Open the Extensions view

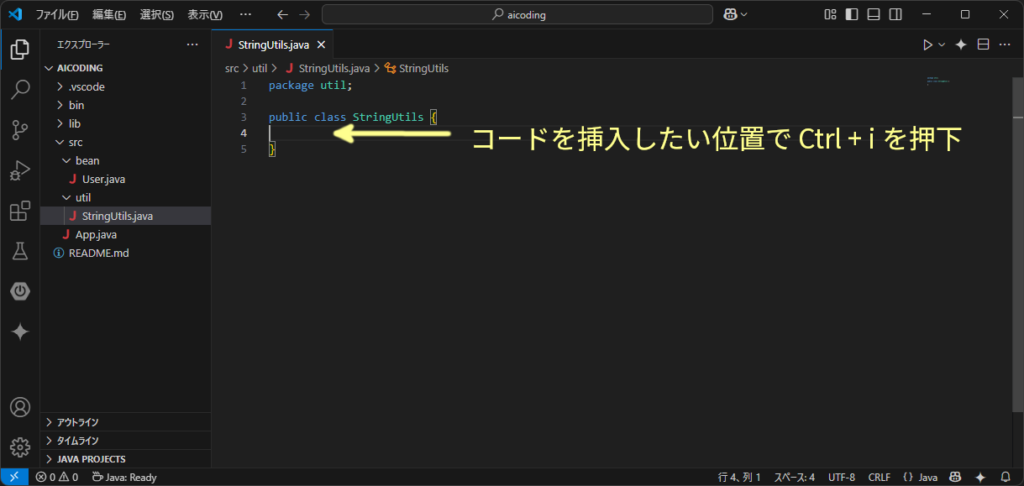[x=20, y=211]
